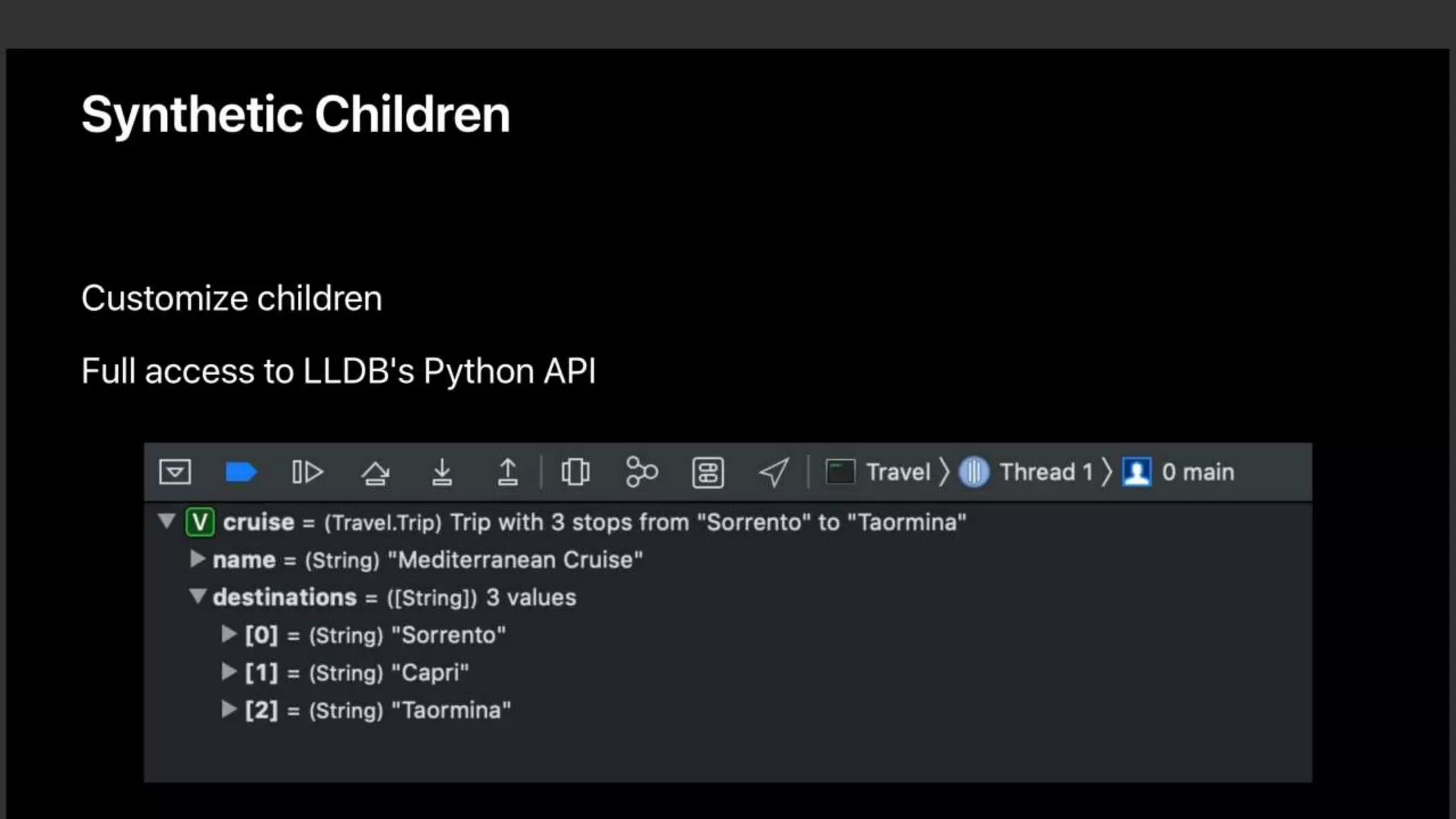The width and height of the screenshot is (1456, 819).
Task: Collapse the destinations array
Action: 198,596
